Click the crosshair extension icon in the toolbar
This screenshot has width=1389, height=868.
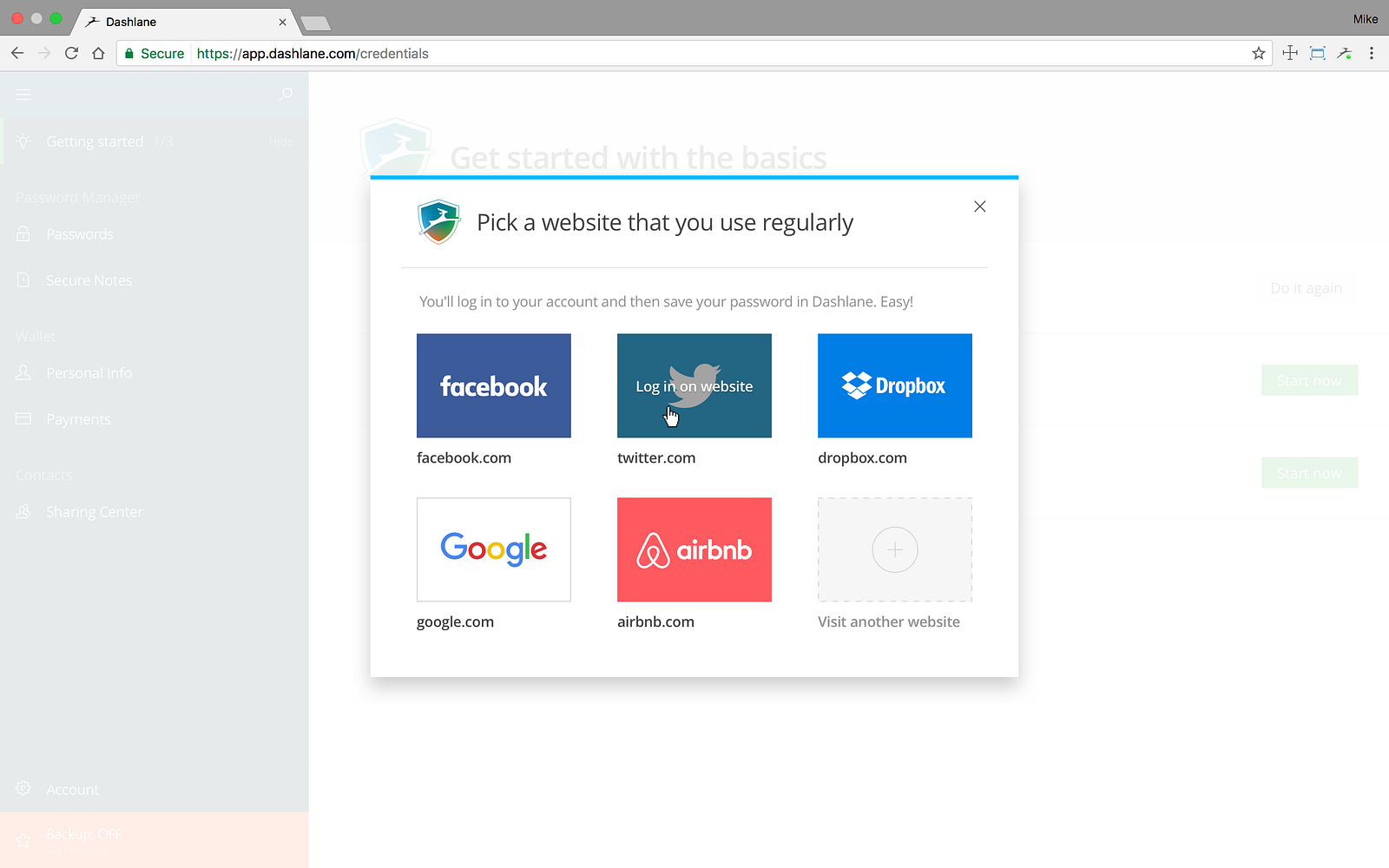pos(1290,53)
